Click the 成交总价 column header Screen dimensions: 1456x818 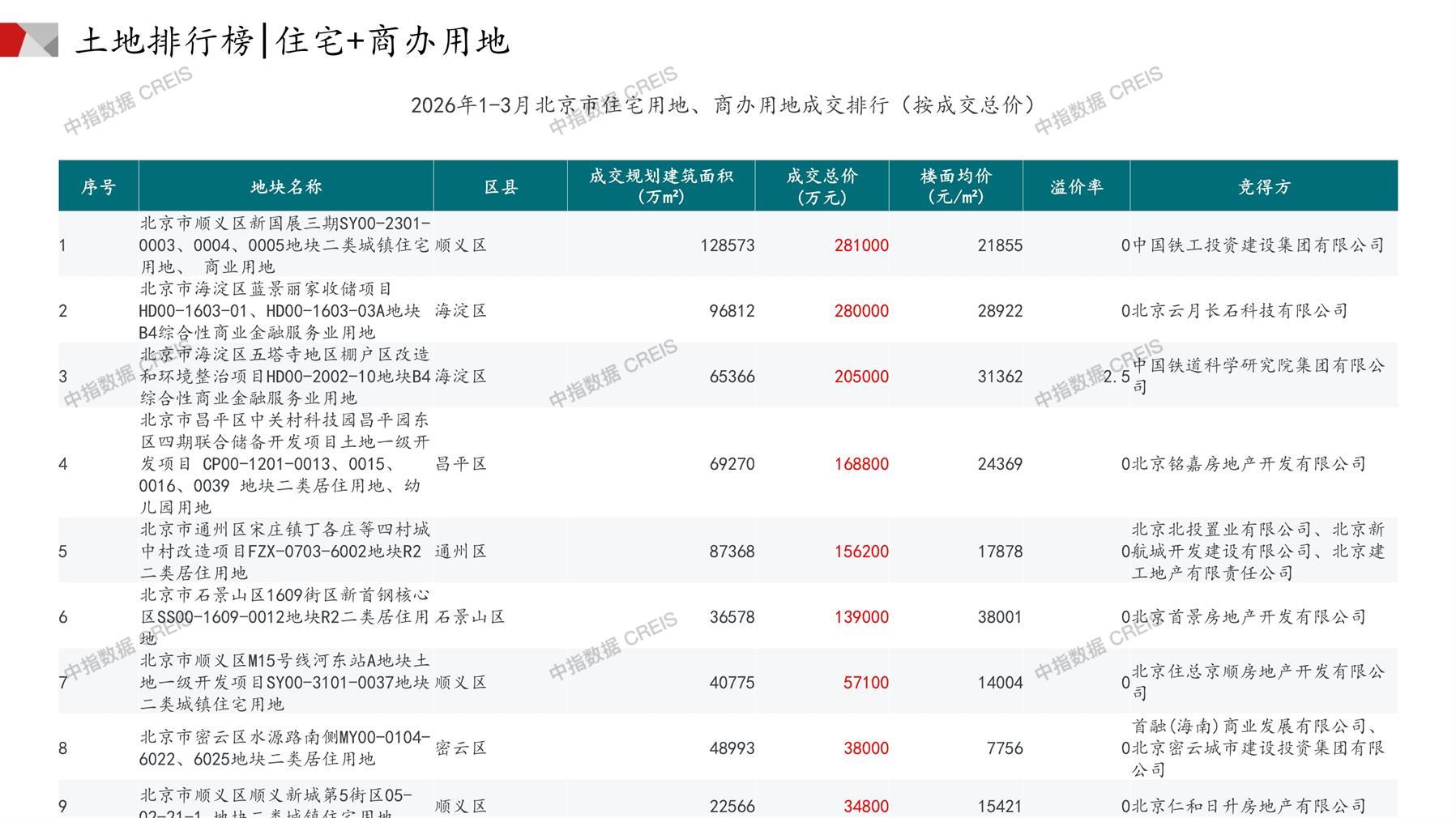click(822, 186)
